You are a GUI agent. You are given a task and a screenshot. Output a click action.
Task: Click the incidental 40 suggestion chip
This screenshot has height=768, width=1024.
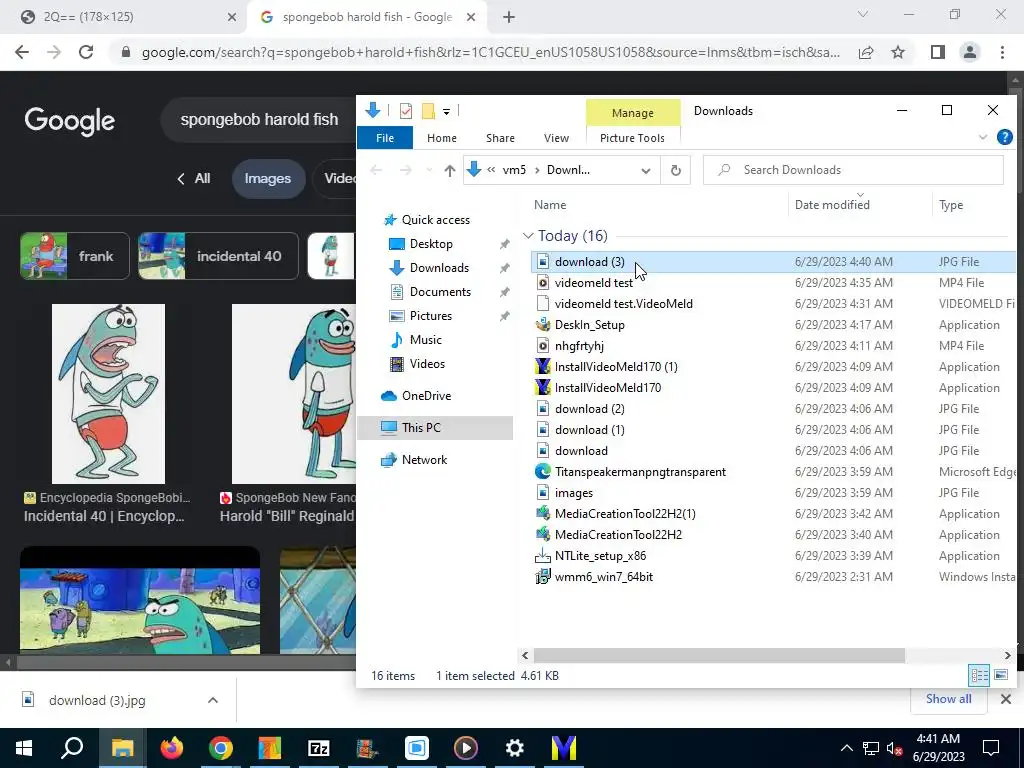pyautogui.click(x=218, y=256)
